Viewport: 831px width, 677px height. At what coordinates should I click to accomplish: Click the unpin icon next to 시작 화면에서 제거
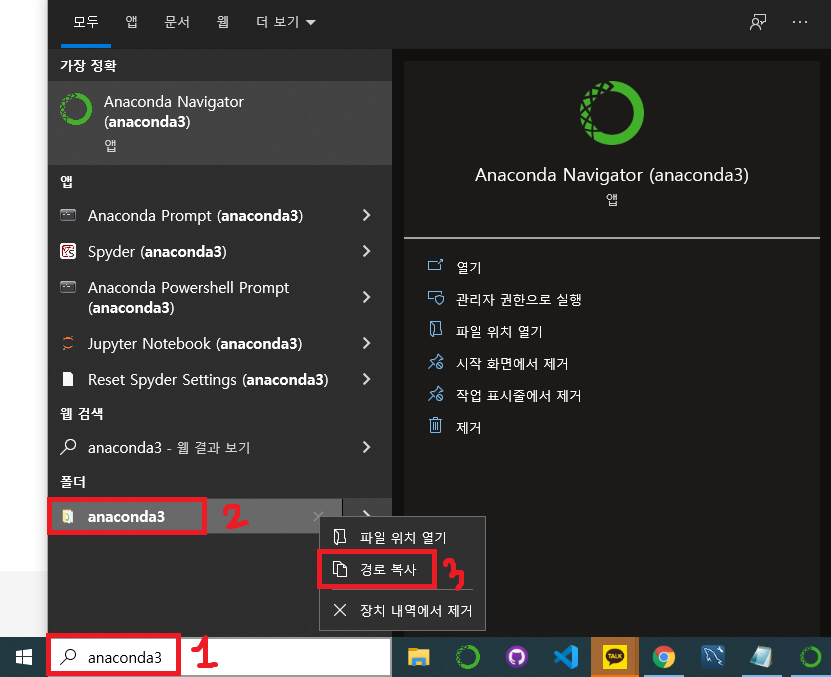click(436, 362)
